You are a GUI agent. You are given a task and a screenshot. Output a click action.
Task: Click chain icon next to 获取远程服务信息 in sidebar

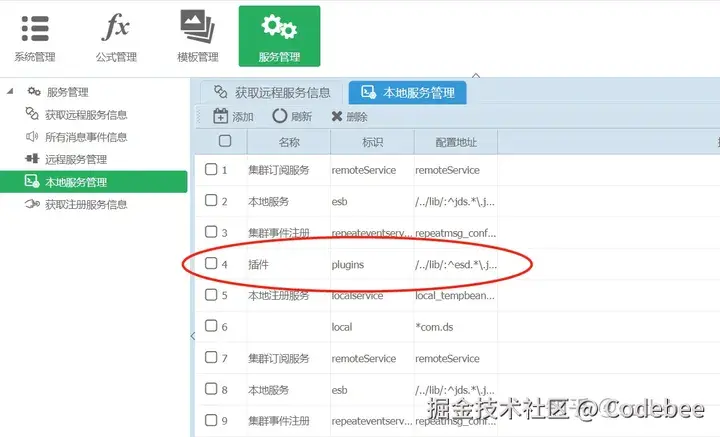[x=32, y=113]
